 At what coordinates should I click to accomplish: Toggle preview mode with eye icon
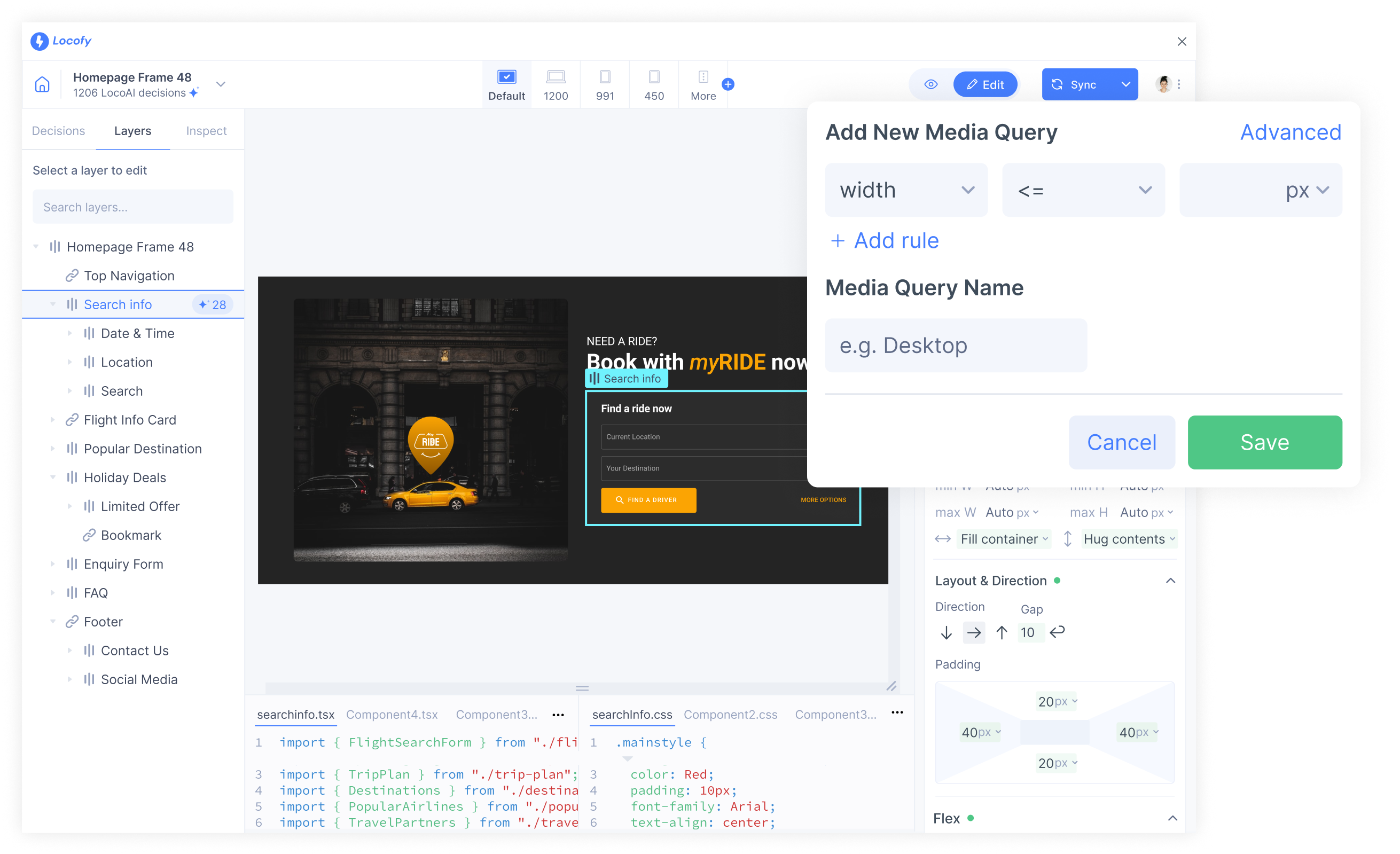[930, 85]
